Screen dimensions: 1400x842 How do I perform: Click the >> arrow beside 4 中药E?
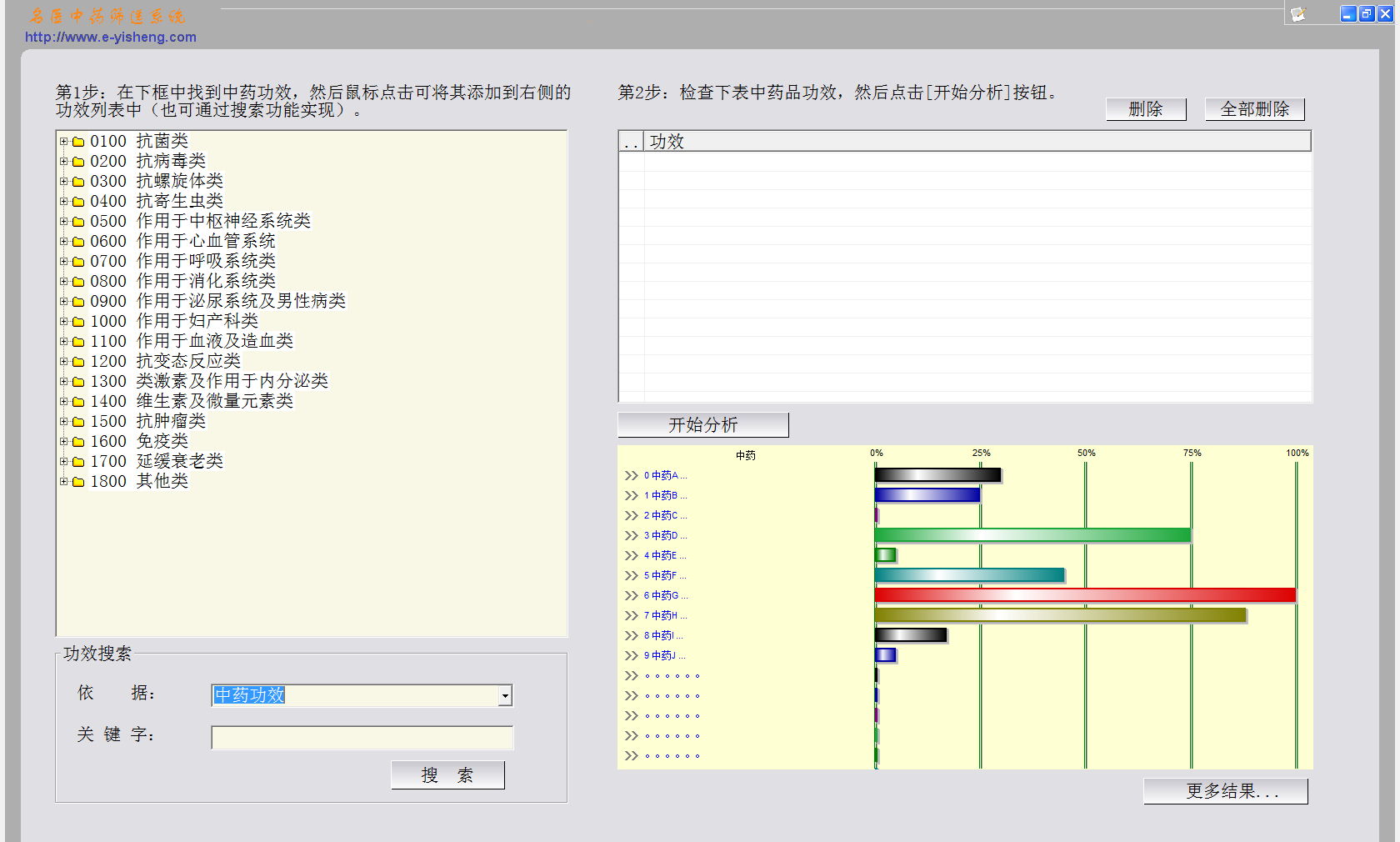[631, 556]
